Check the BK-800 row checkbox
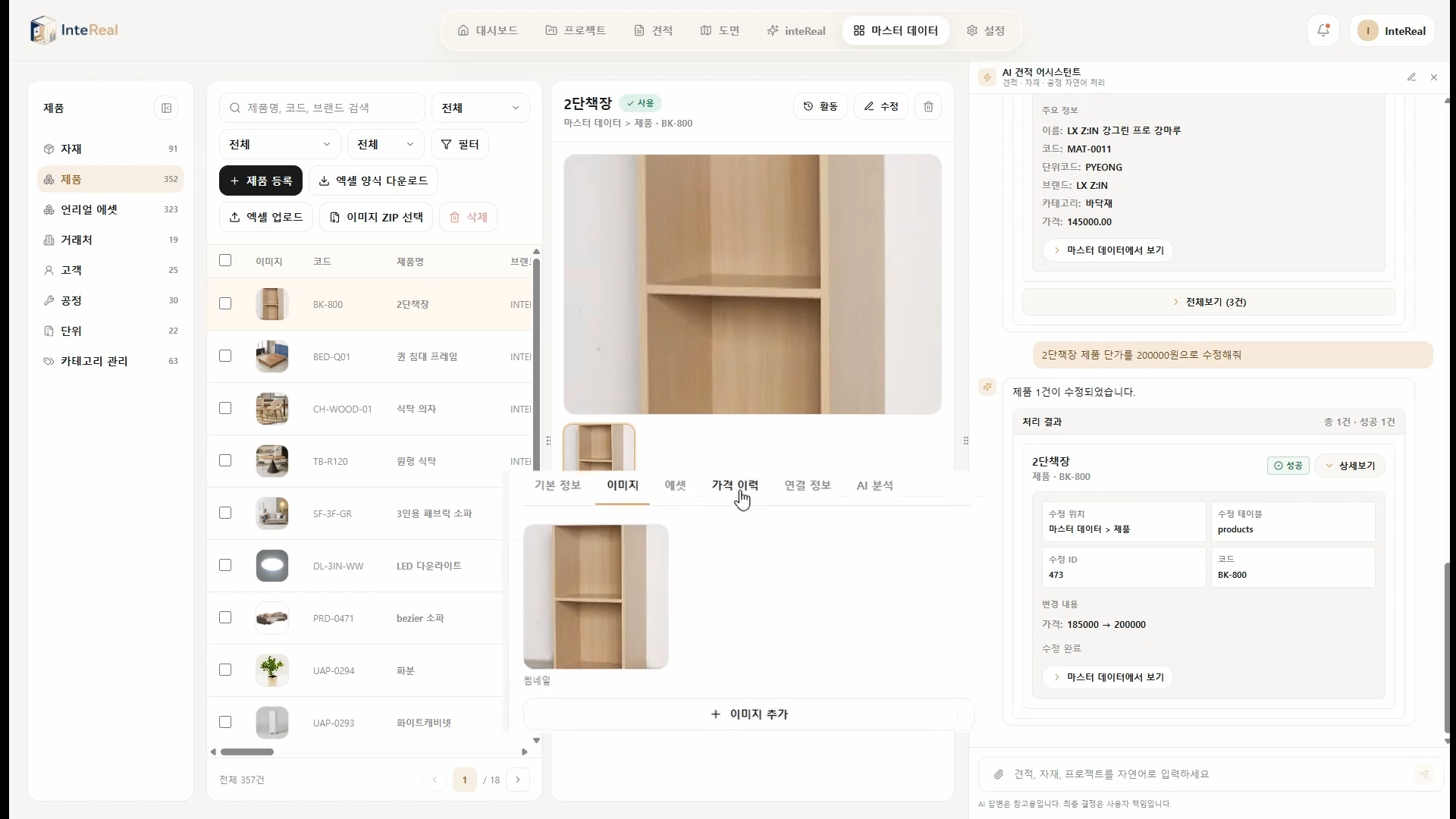Image resolution: width=1456 pixels, height=819 pixels. coord(225,303)
